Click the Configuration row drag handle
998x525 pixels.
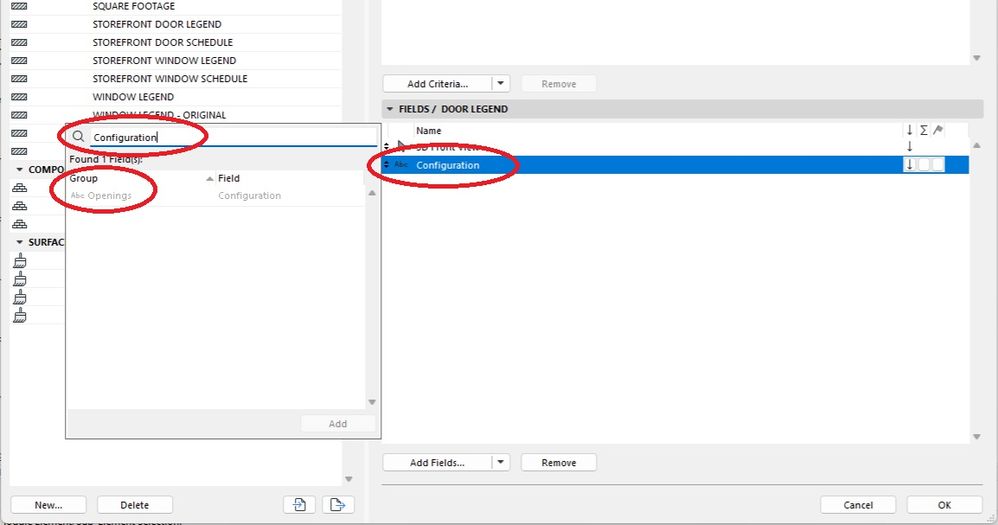point(386,165)
